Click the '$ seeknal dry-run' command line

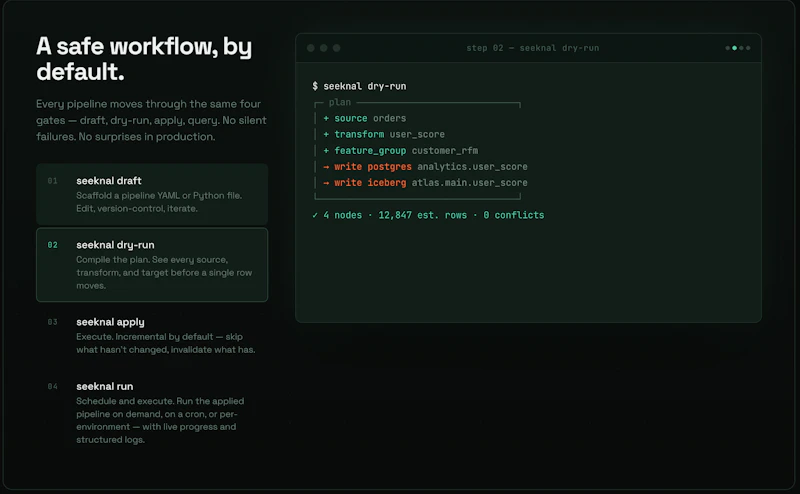(359, 86)
